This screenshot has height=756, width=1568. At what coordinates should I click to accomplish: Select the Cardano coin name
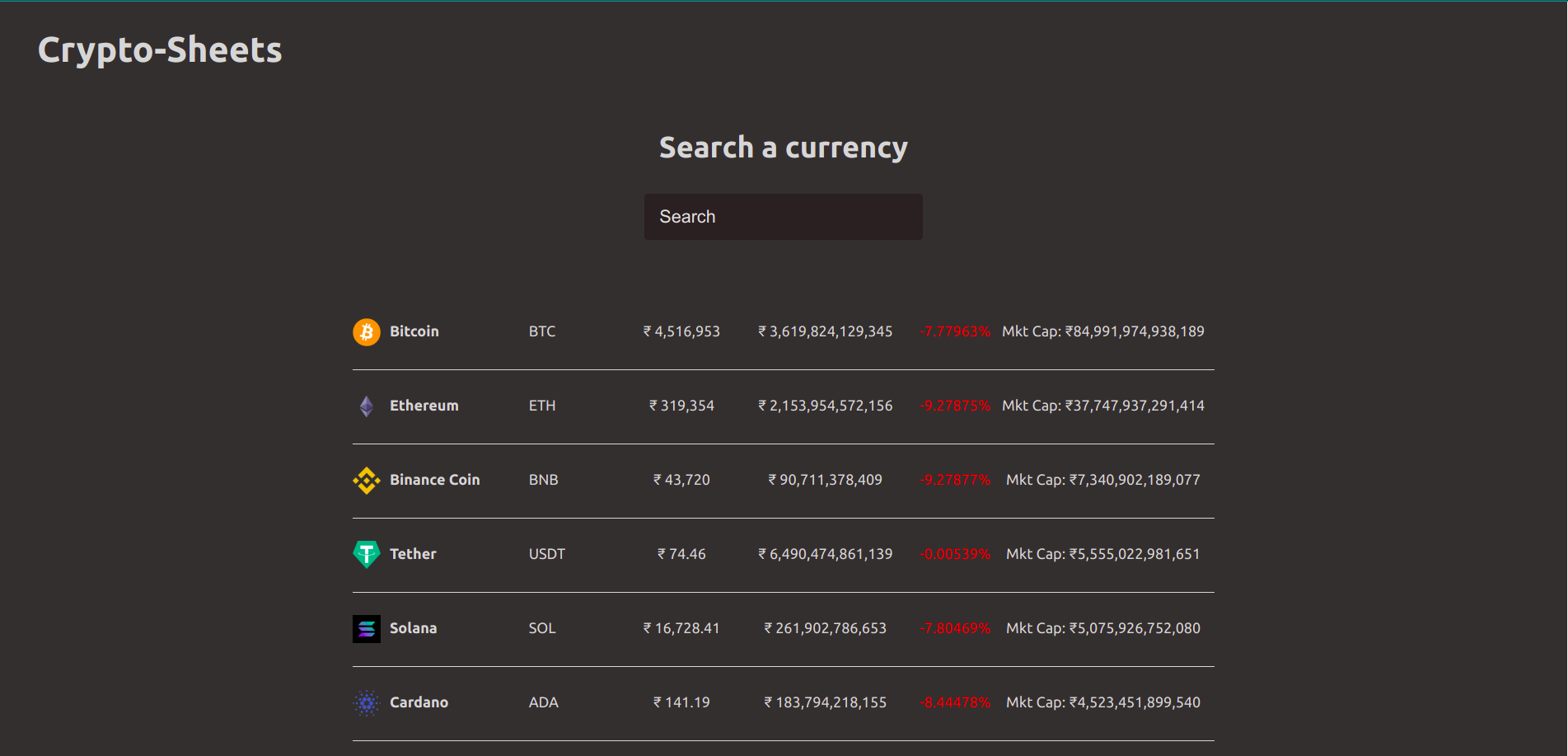(419, 702)
